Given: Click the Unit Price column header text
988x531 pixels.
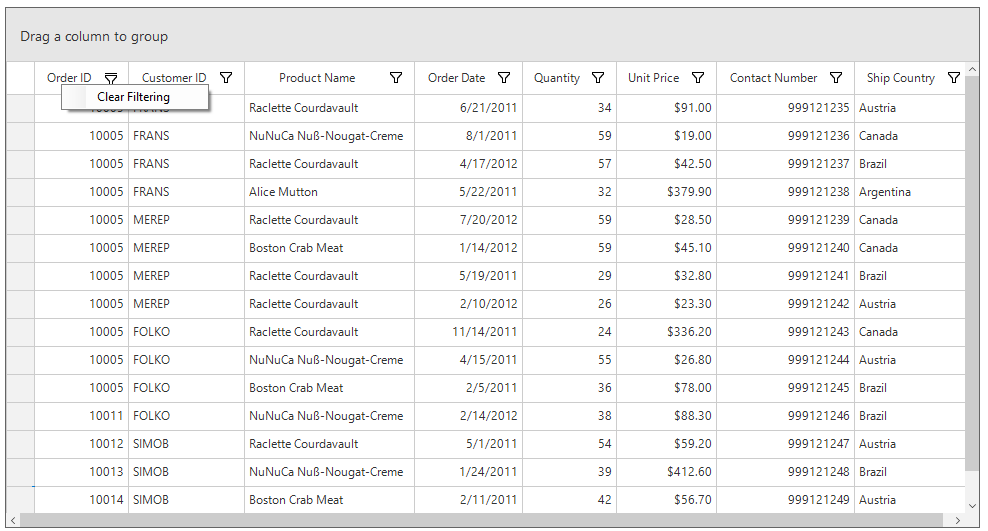Looking at the screenshot, I should click(653, 78).
